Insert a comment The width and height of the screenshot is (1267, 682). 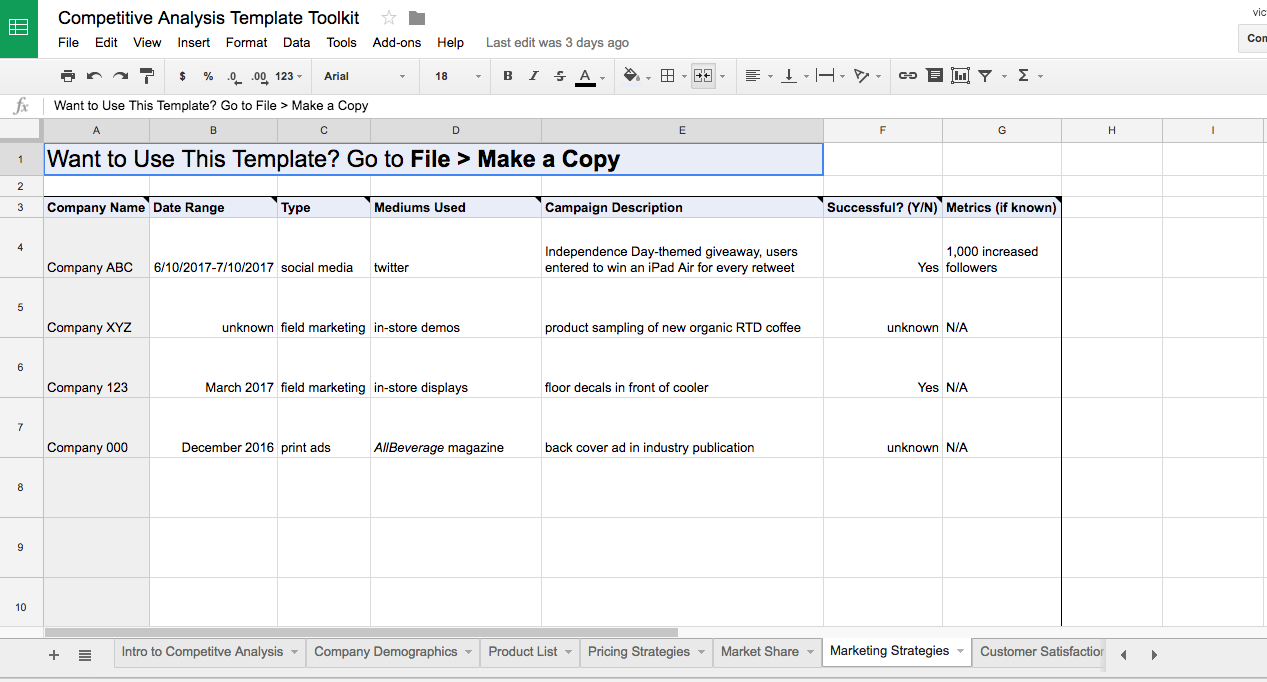[x=934, y=76]
